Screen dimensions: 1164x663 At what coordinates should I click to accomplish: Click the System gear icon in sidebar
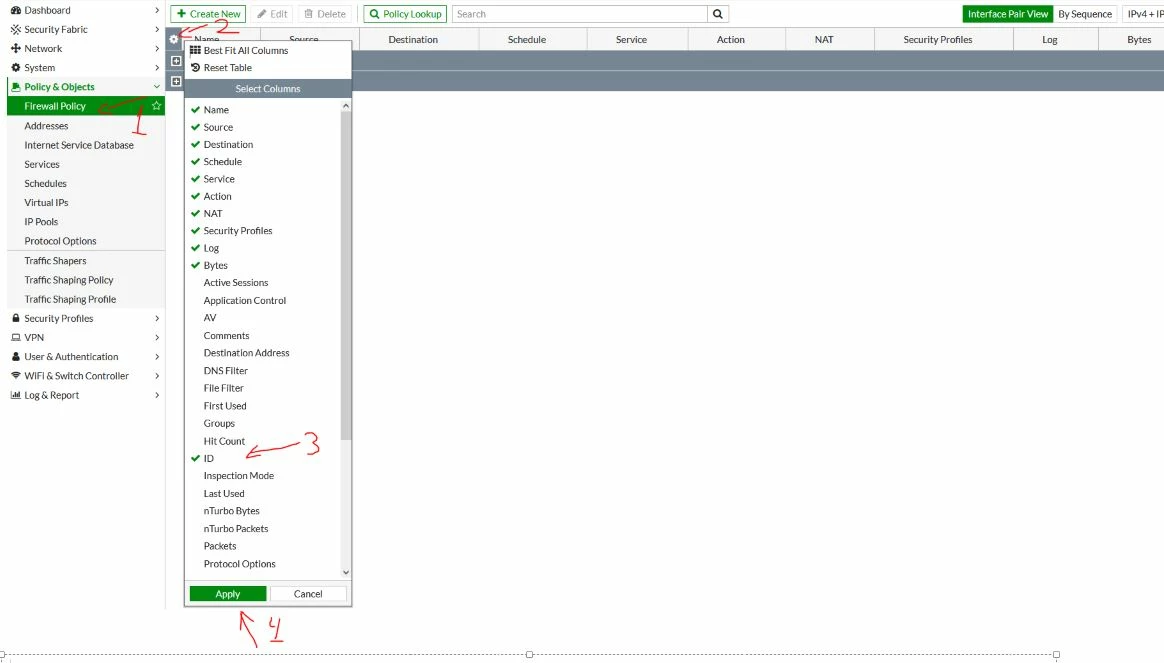(x=16, y=68)
